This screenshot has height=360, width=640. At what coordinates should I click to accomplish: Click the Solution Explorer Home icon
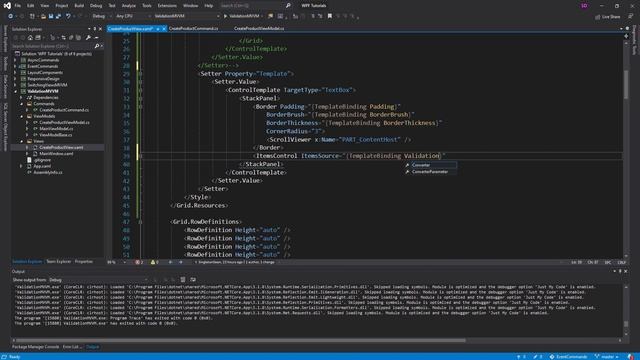point(30,38)
